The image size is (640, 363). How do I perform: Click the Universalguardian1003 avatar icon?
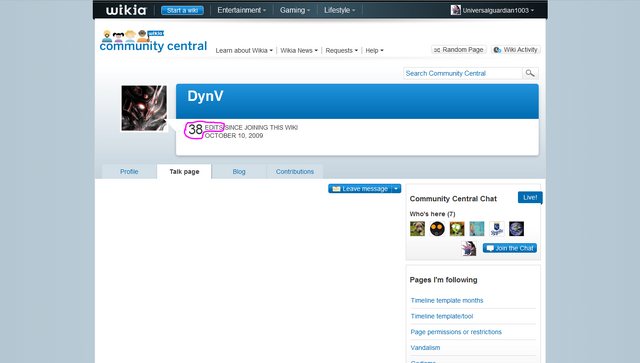(x=456, y=10)
